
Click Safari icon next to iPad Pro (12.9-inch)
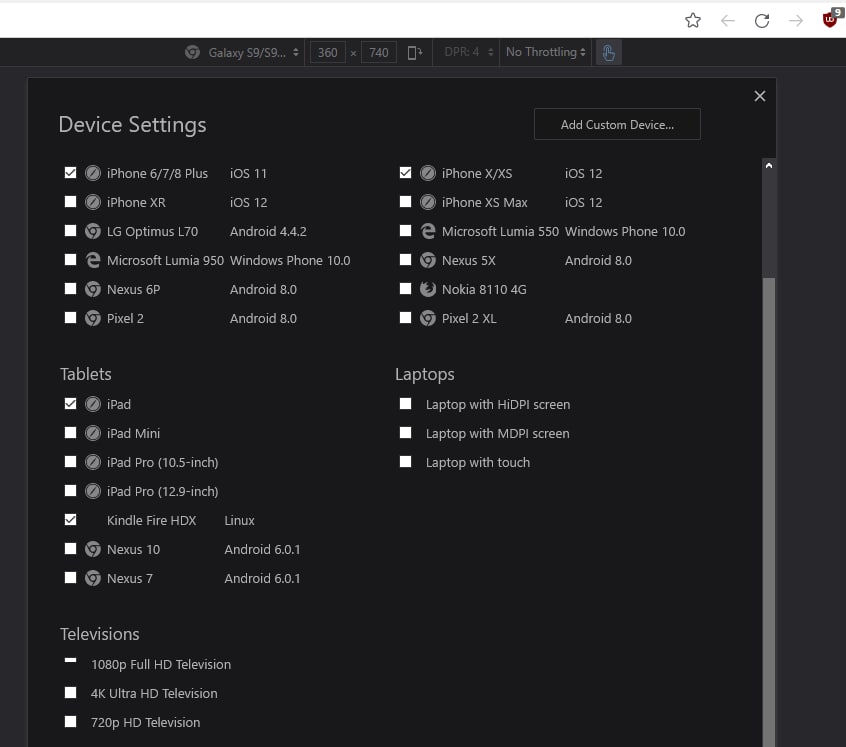(93, 491)
